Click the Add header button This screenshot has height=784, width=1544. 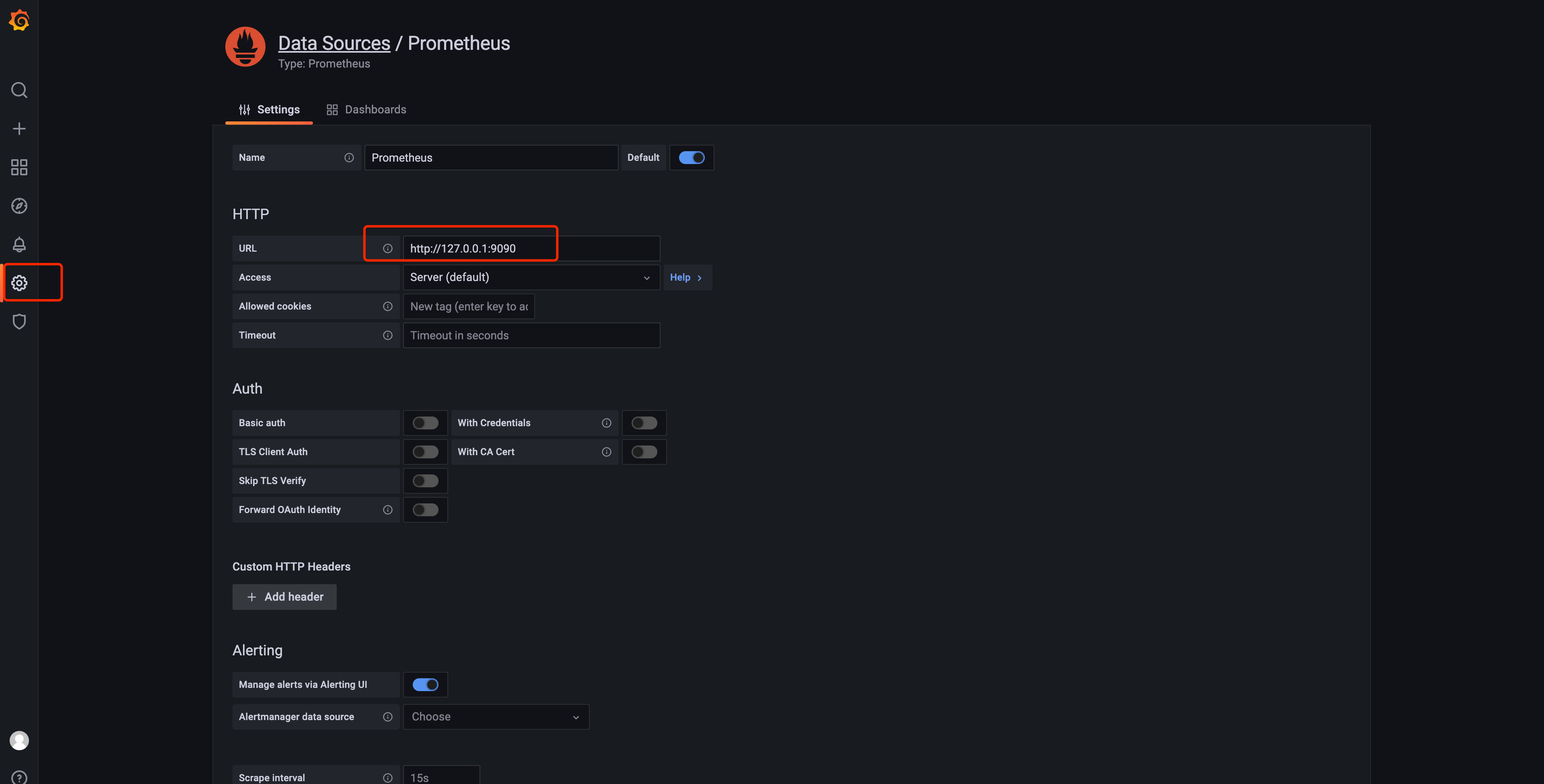tap(284, 597)
